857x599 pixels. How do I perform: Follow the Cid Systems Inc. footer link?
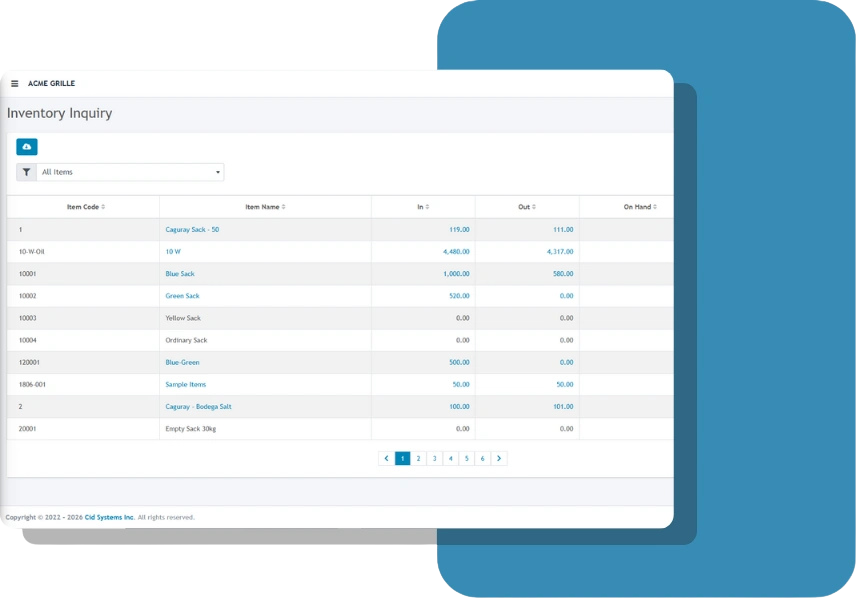coord(110,517)
